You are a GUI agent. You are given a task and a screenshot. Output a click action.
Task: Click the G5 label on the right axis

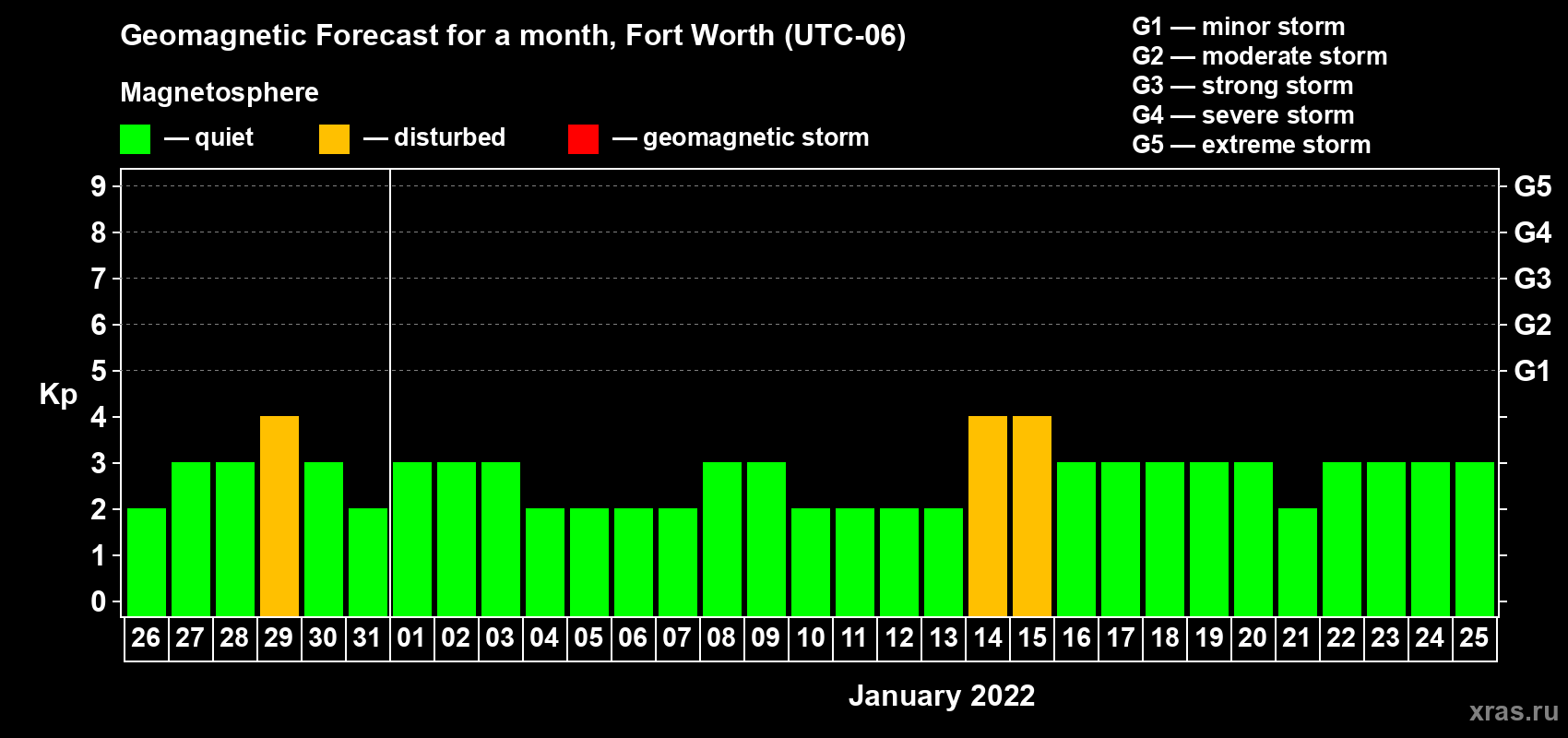click(x=1532, y=186)
